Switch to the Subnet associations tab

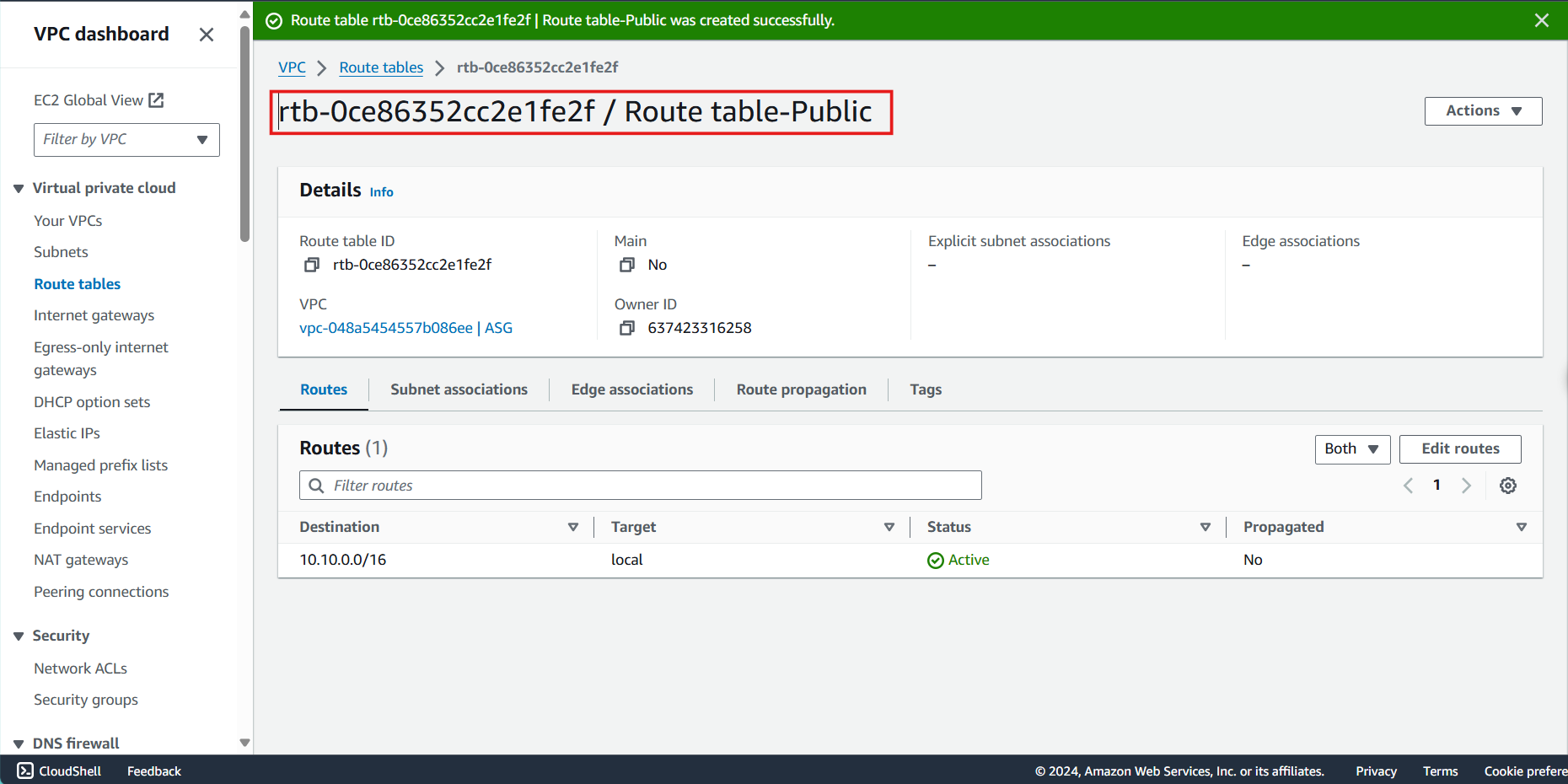point(459,389)
